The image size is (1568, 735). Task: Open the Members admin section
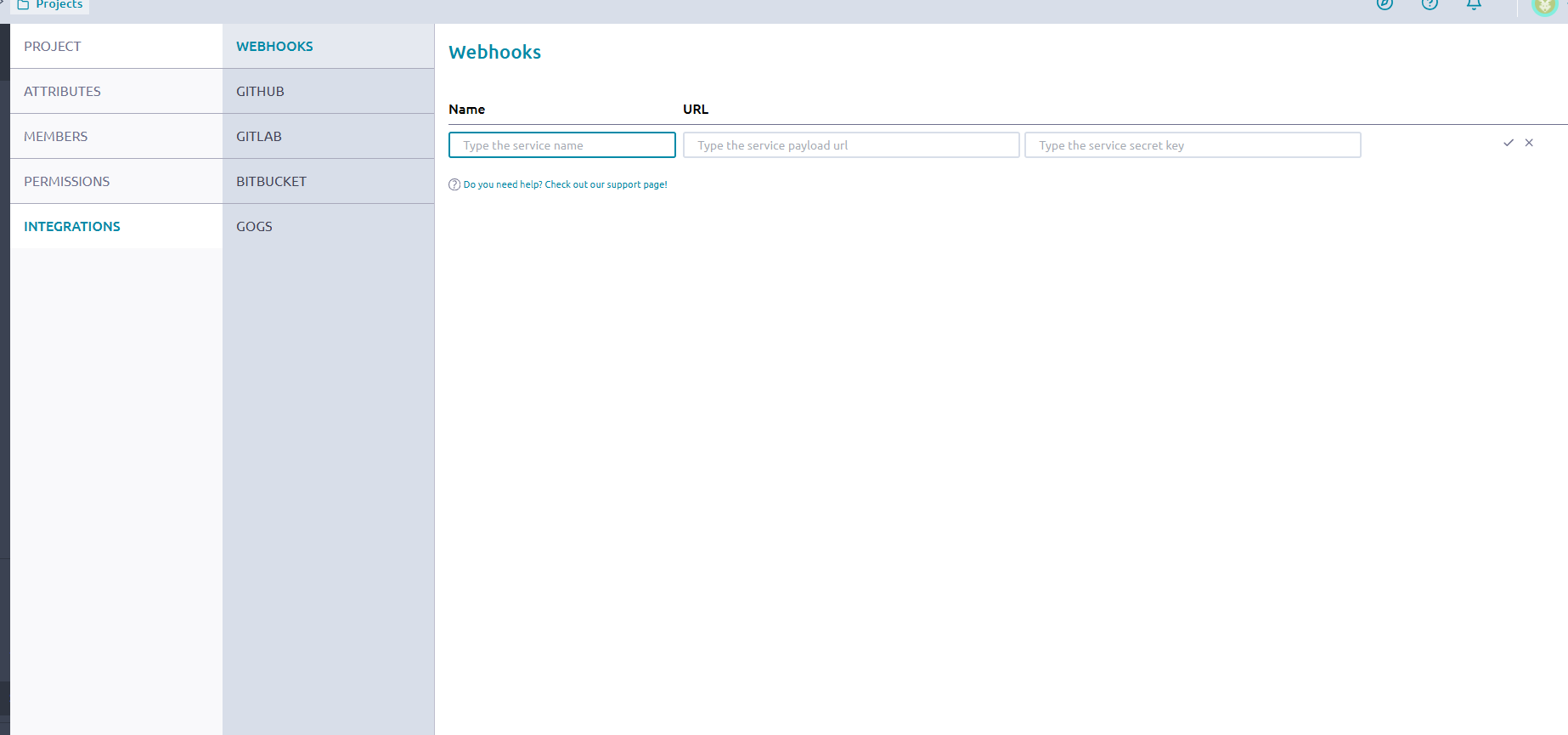[55, 136]
